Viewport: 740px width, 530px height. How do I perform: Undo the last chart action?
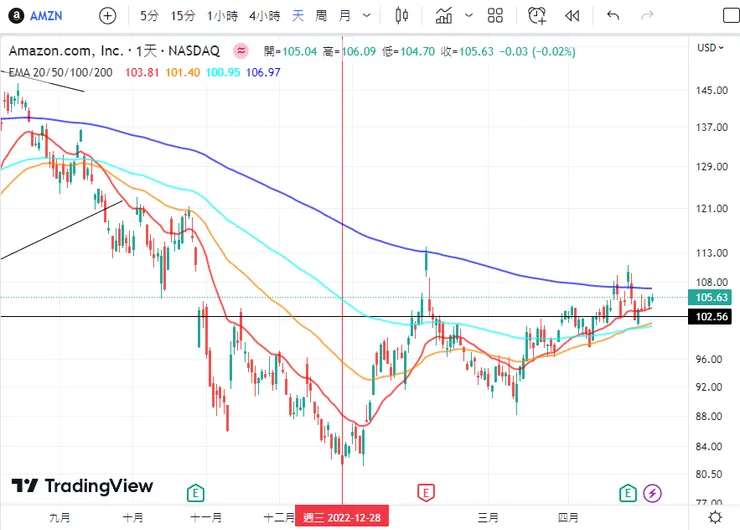tap(613, 16)
